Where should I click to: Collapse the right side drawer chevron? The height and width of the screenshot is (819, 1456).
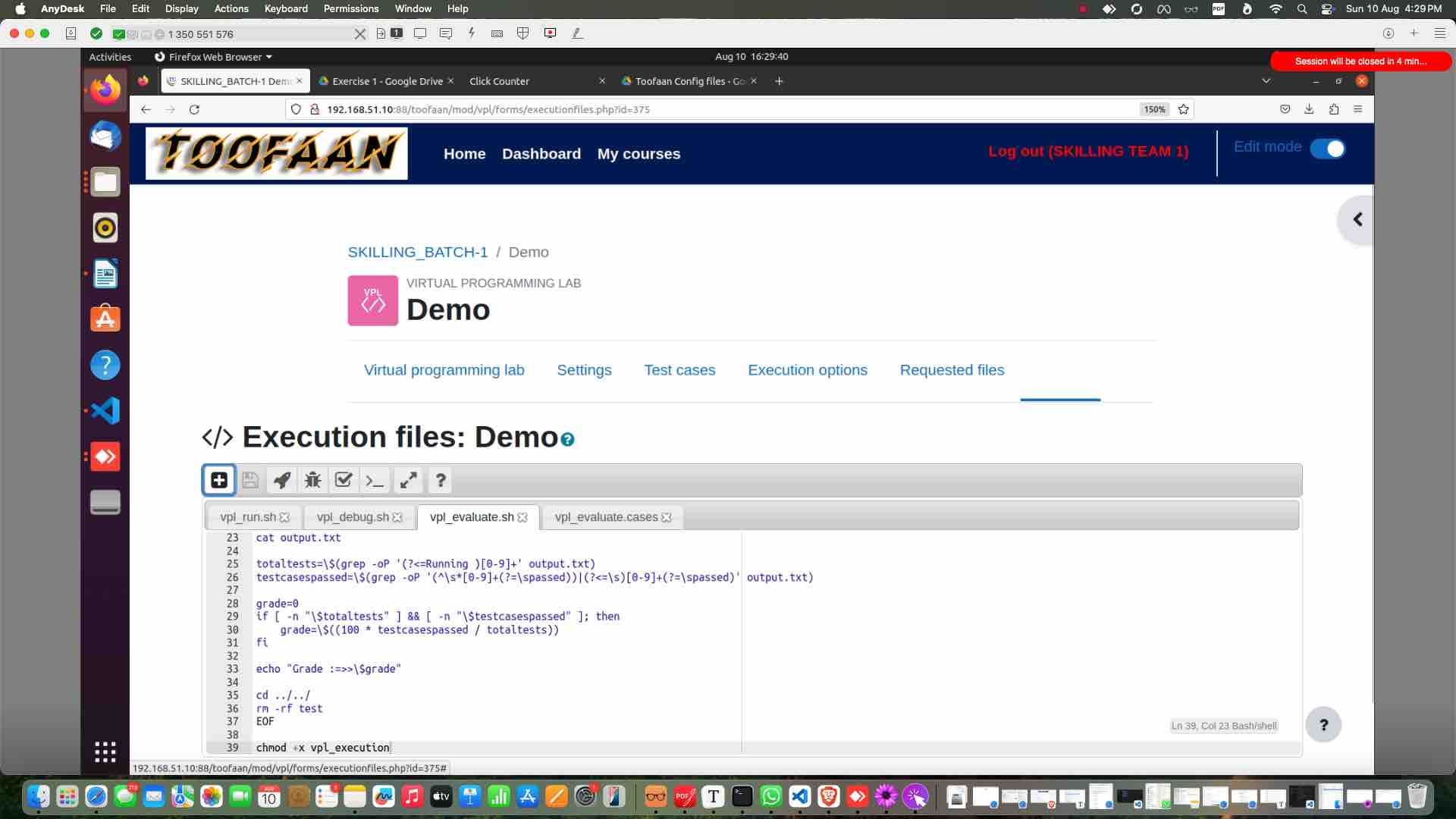pyautogui.click(x=1358, y=219)
